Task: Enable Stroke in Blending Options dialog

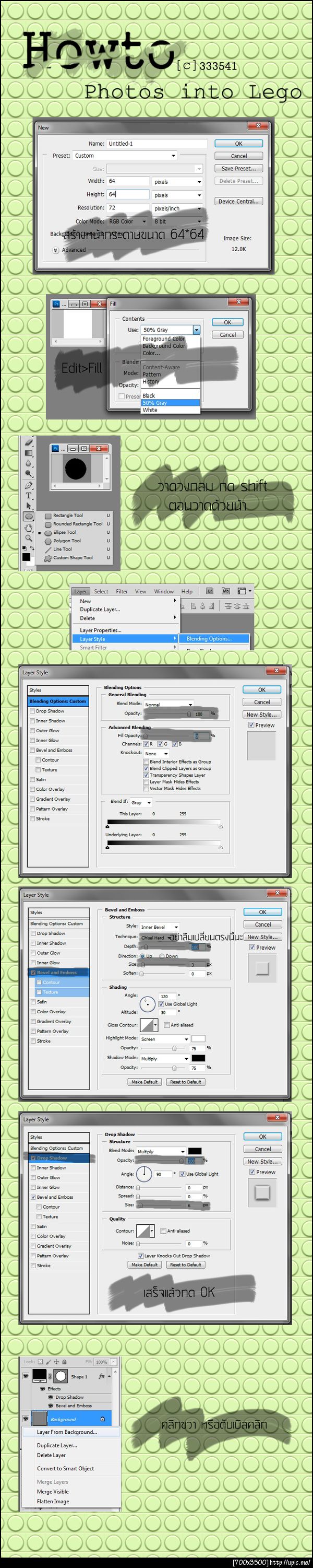Action: [33, 818]
